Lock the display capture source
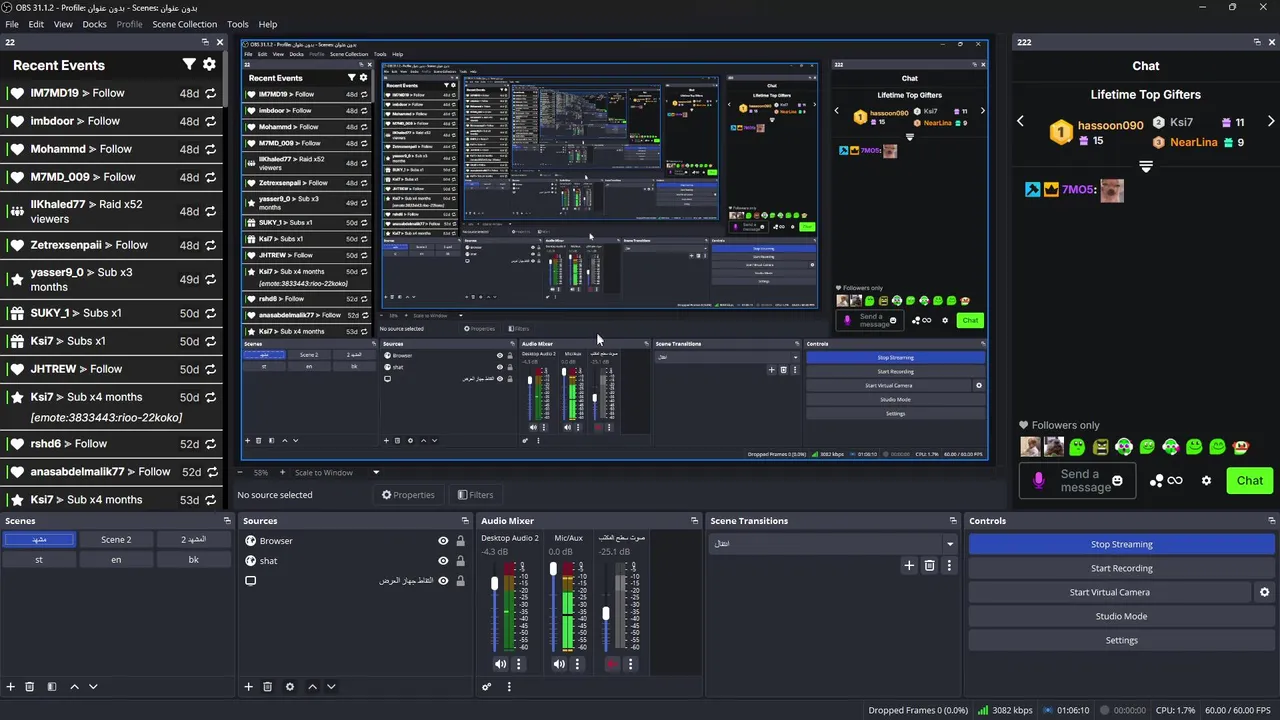Viewport: 1280px width, 720px height. click(x=460, y=581)
